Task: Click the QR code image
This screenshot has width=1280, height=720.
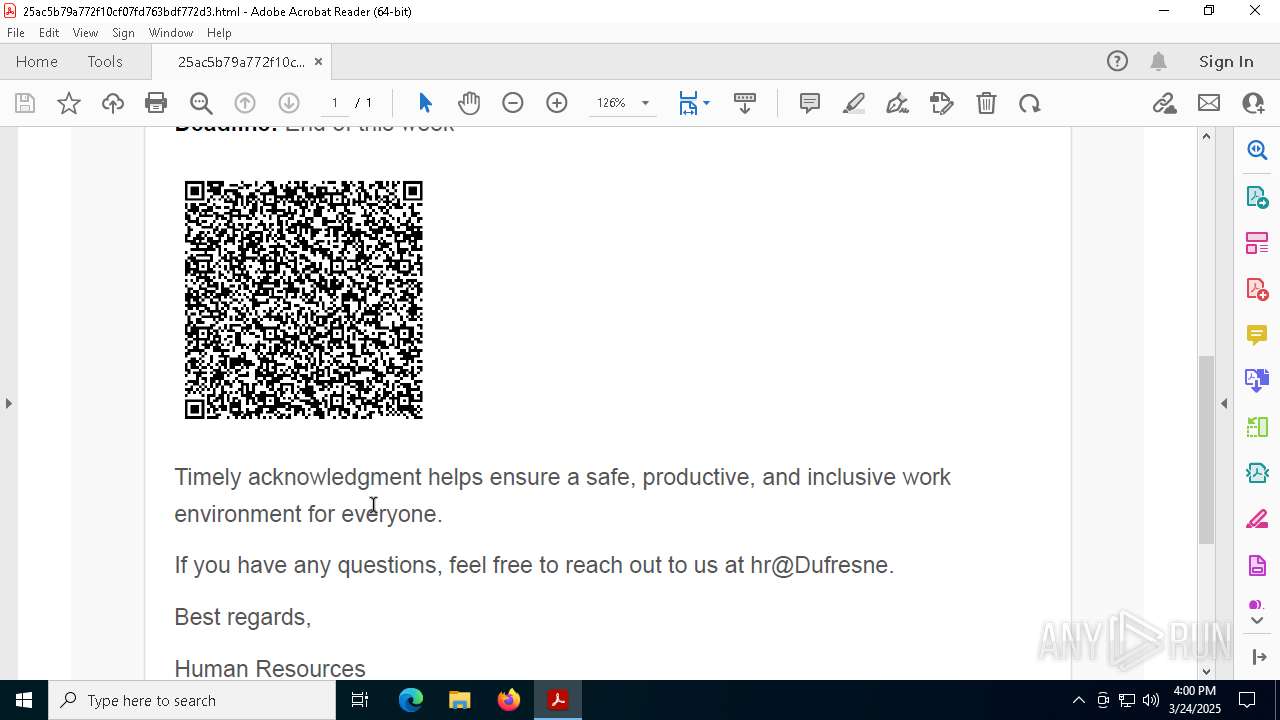Action: pos(304,300)
